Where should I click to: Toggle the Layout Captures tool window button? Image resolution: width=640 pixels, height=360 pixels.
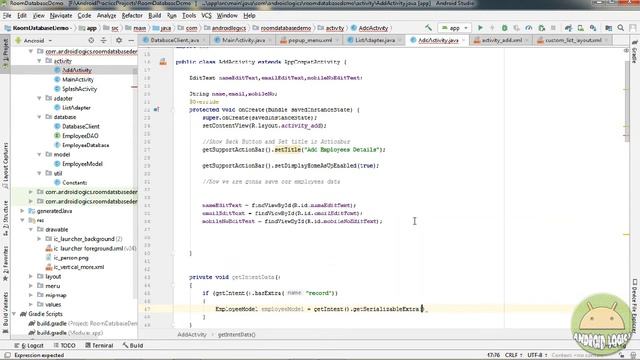coord(5,165)
